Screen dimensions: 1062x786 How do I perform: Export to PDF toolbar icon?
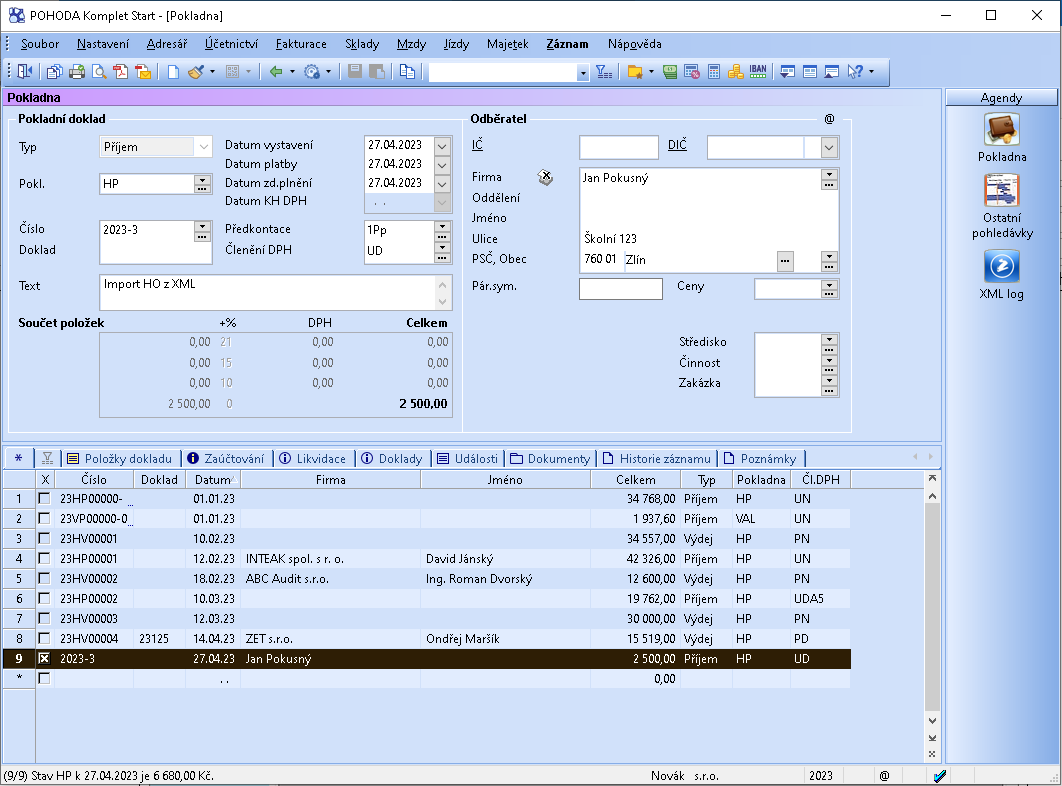pos(121,71)
